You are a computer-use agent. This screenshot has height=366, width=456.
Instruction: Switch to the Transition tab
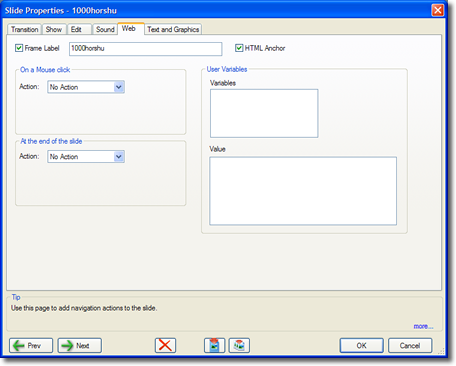coord(24,29)
